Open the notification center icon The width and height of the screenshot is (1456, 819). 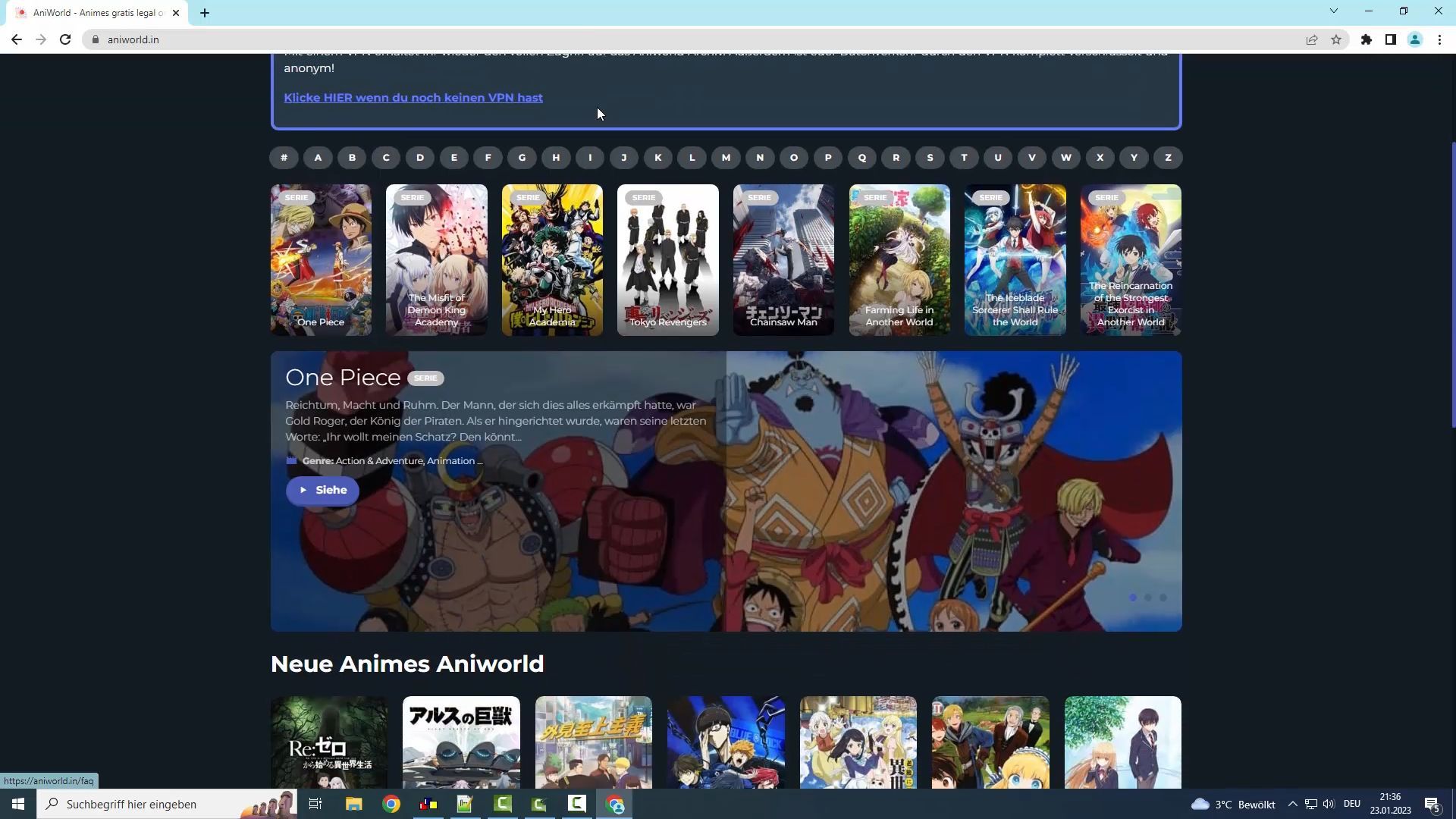pos(1432,804)
